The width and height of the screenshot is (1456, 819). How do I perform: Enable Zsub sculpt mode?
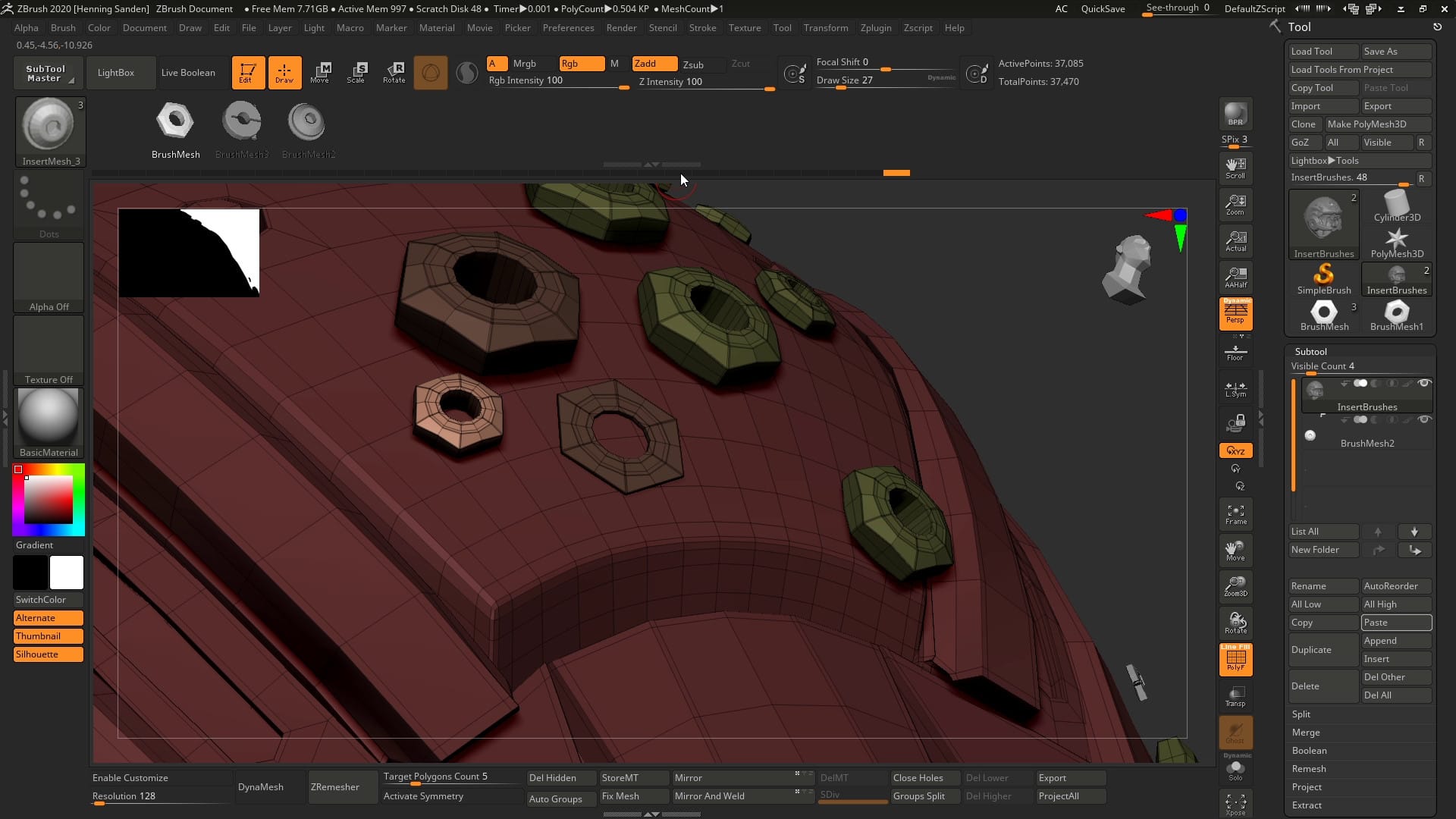pos(693,64)
